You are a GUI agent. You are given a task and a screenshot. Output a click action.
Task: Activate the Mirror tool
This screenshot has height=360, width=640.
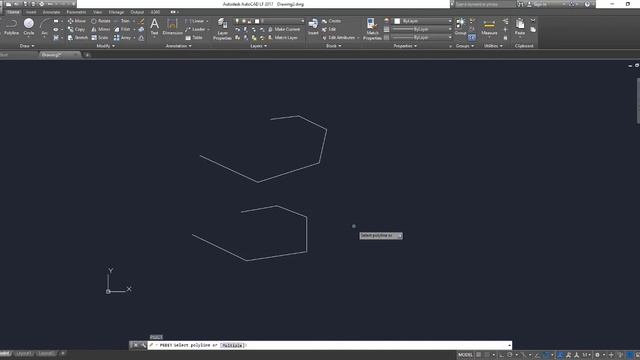100,29
